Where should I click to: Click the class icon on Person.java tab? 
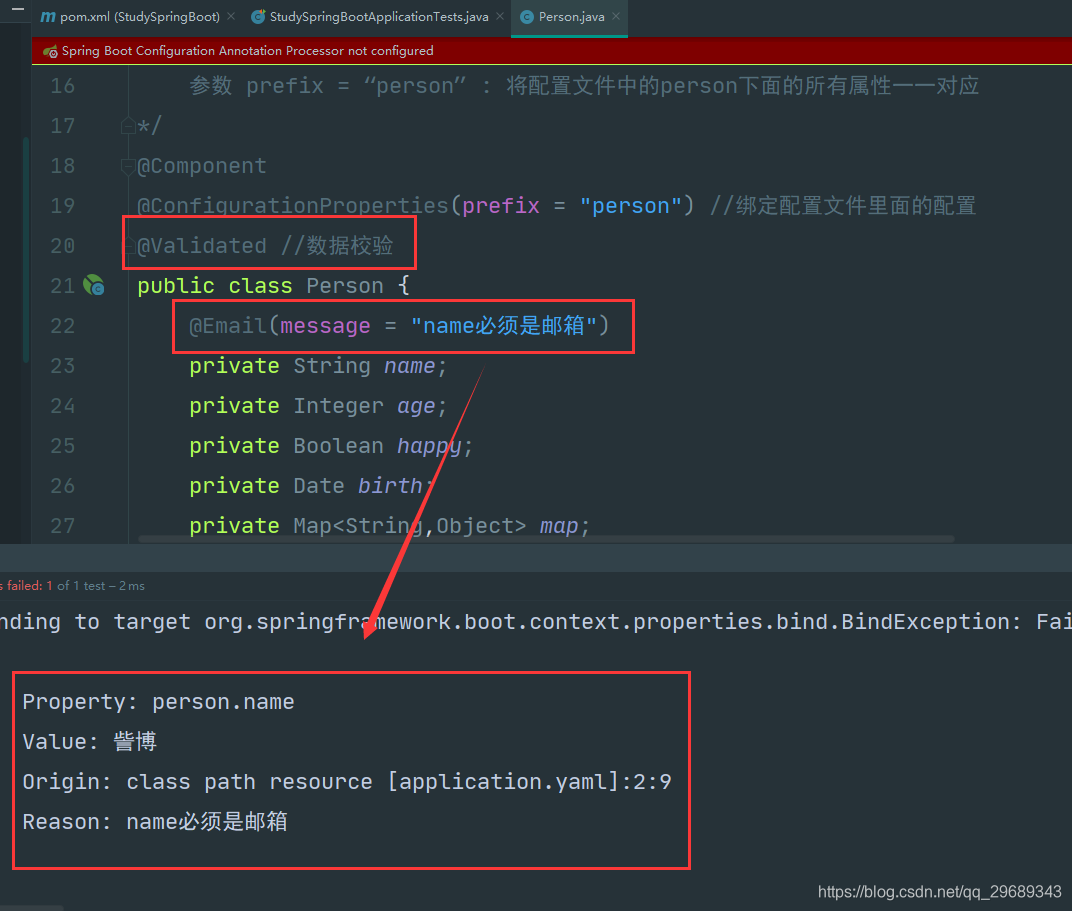pos(527,17)
